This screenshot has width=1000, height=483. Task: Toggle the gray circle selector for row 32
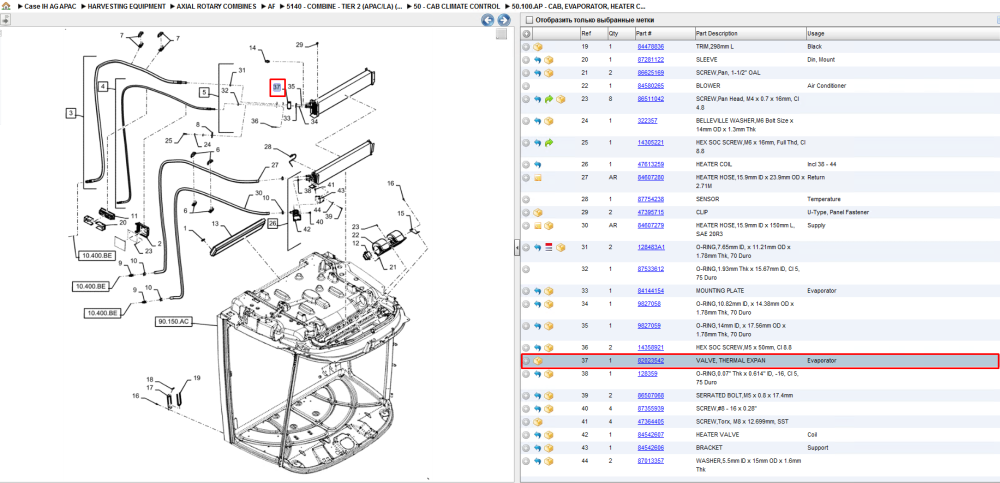[526, 269]
